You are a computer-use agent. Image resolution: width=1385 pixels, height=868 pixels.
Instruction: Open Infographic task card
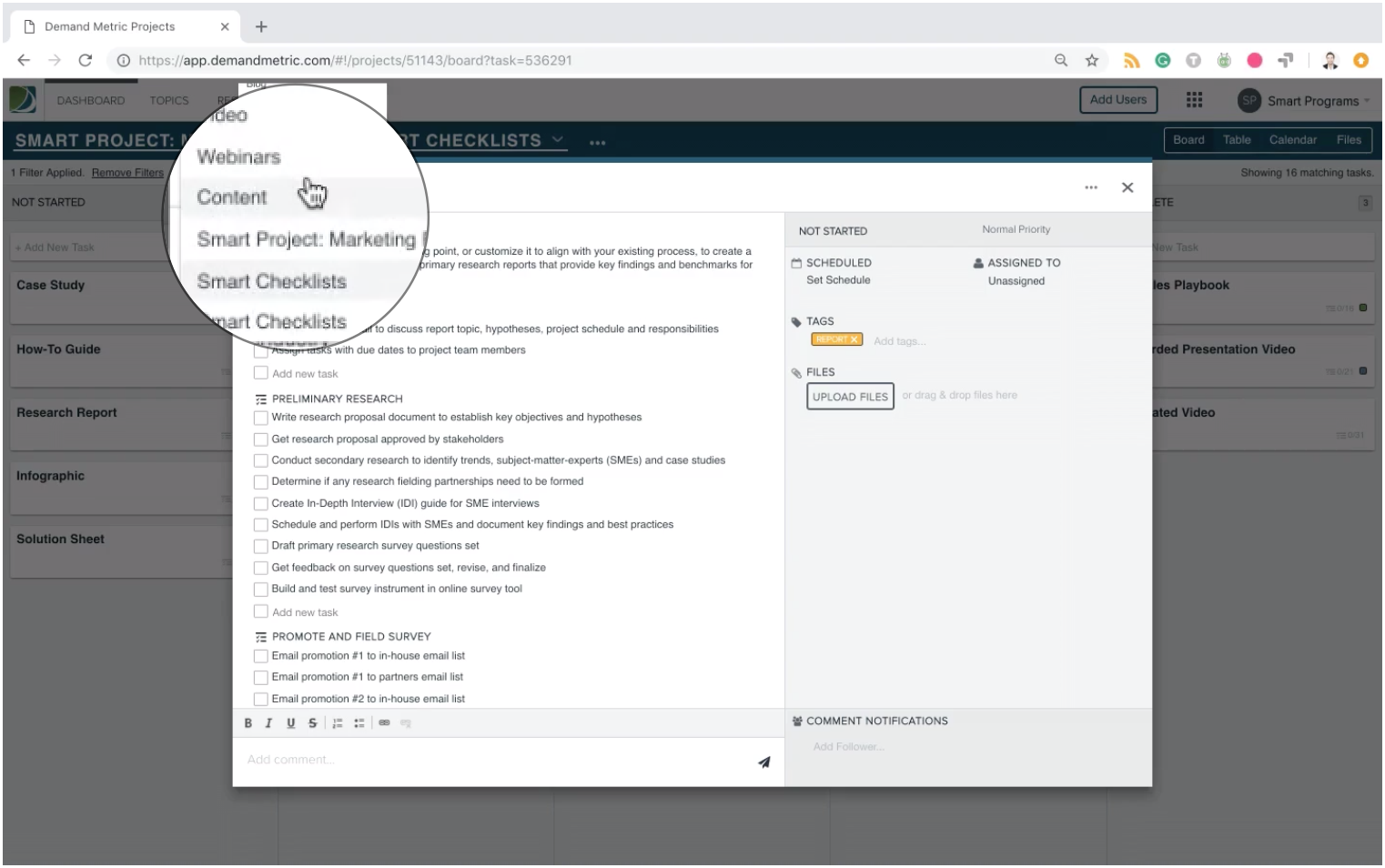pos(122,488)
